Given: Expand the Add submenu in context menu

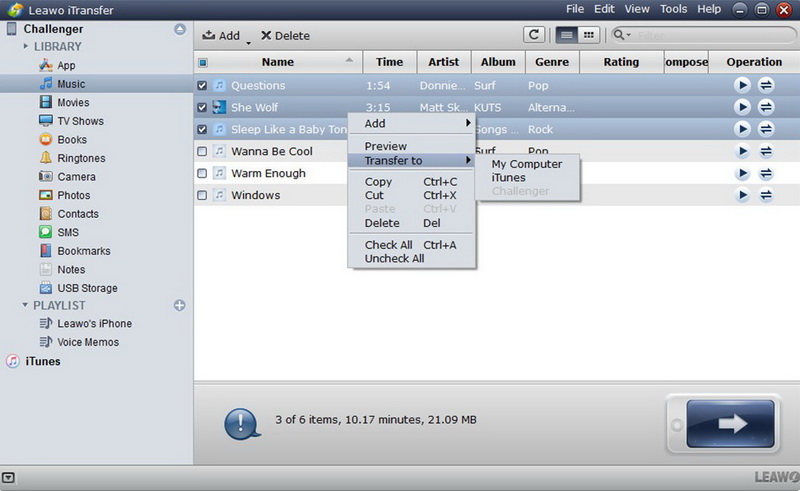Looking at the screenshot, I should [x=411, y=124].
